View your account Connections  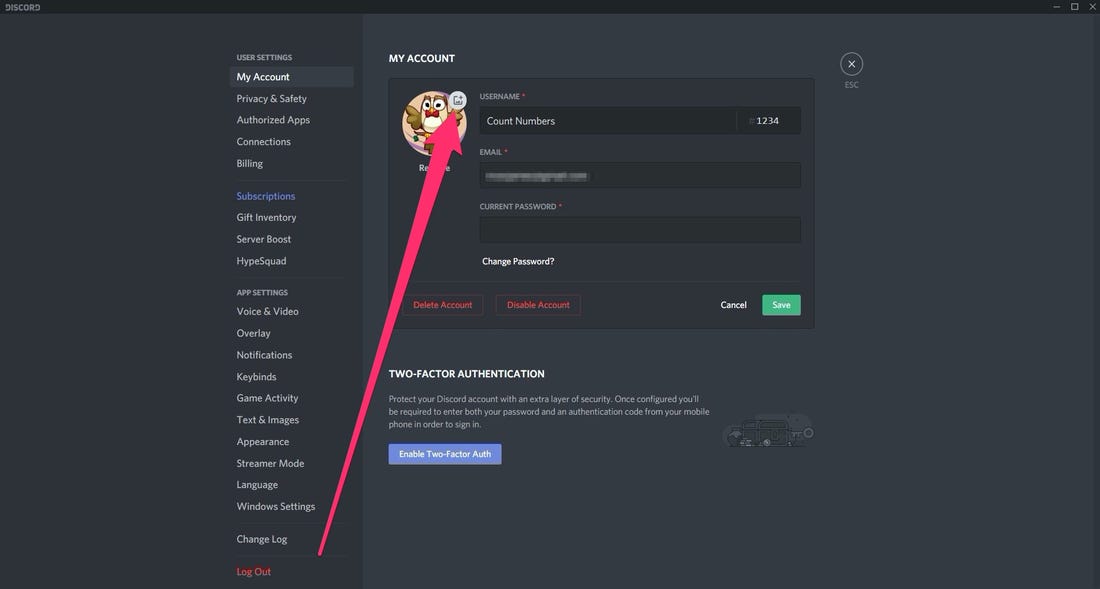click(x=263, y=141)
